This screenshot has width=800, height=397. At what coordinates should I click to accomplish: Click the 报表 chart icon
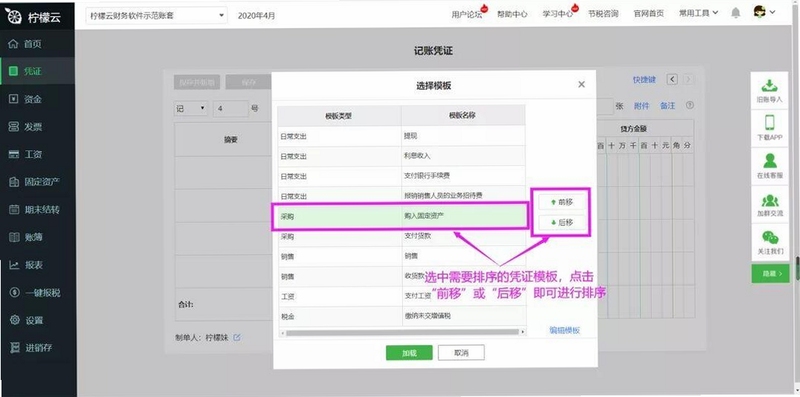point(14,265)
